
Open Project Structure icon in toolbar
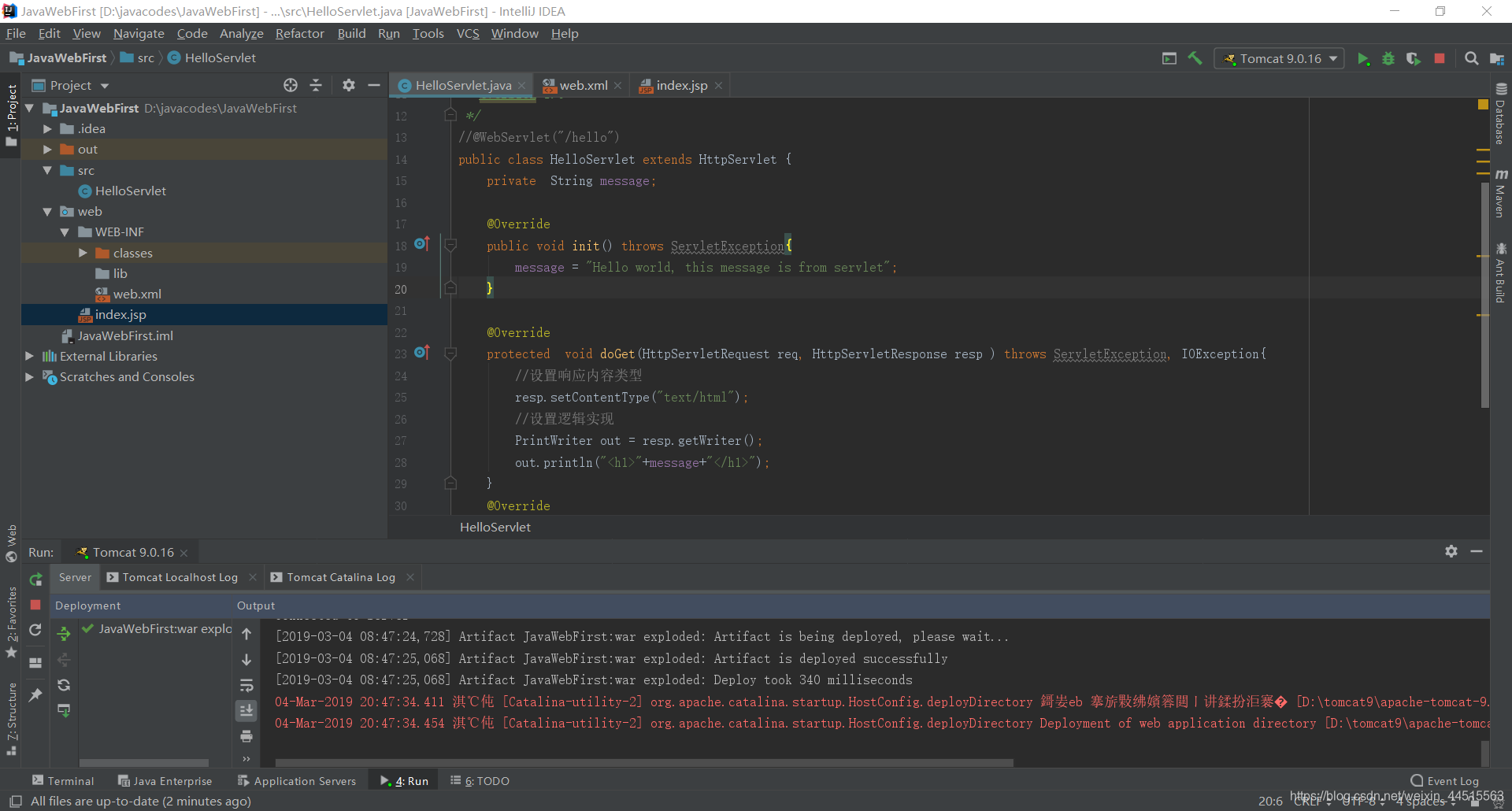[1497, 59]
